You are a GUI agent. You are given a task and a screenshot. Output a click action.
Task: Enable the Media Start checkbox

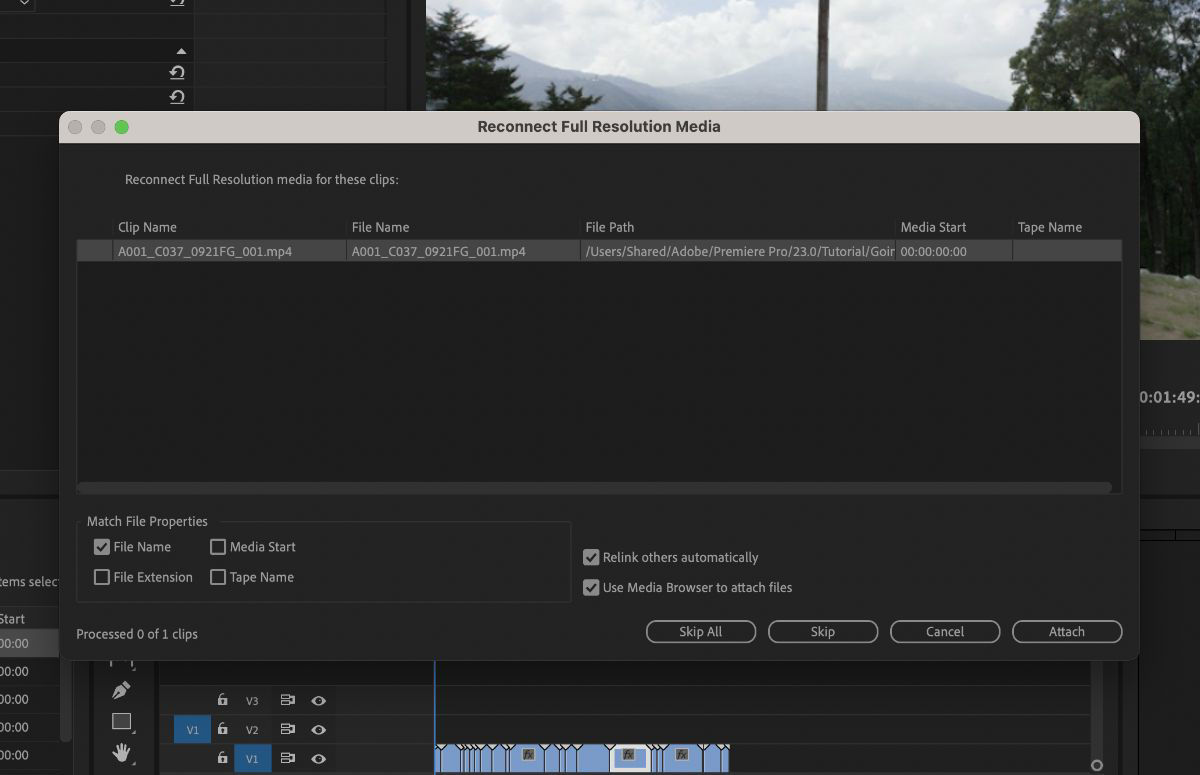[218, 547]
